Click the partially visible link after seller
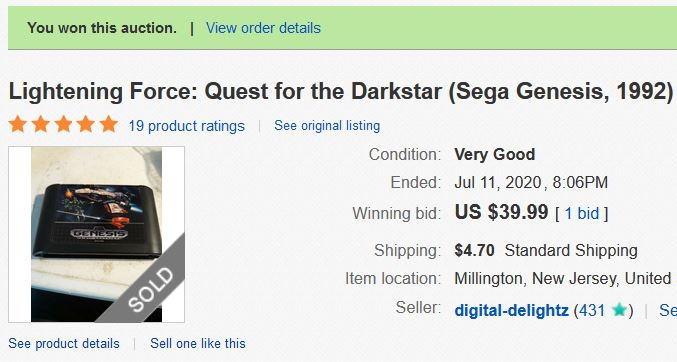The width and height of the screenshot is (677, 362). (x=668, y=310)
